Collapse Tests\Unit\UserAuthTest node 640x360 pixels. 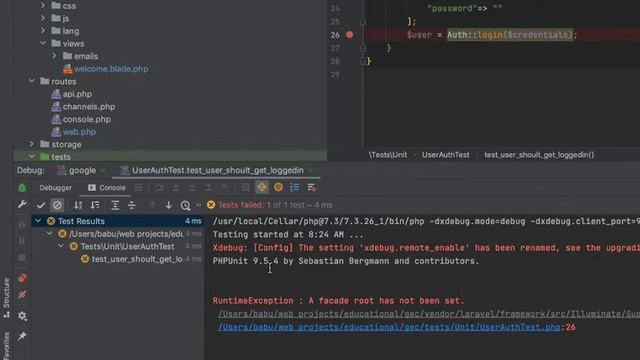[x=61, y=246]
